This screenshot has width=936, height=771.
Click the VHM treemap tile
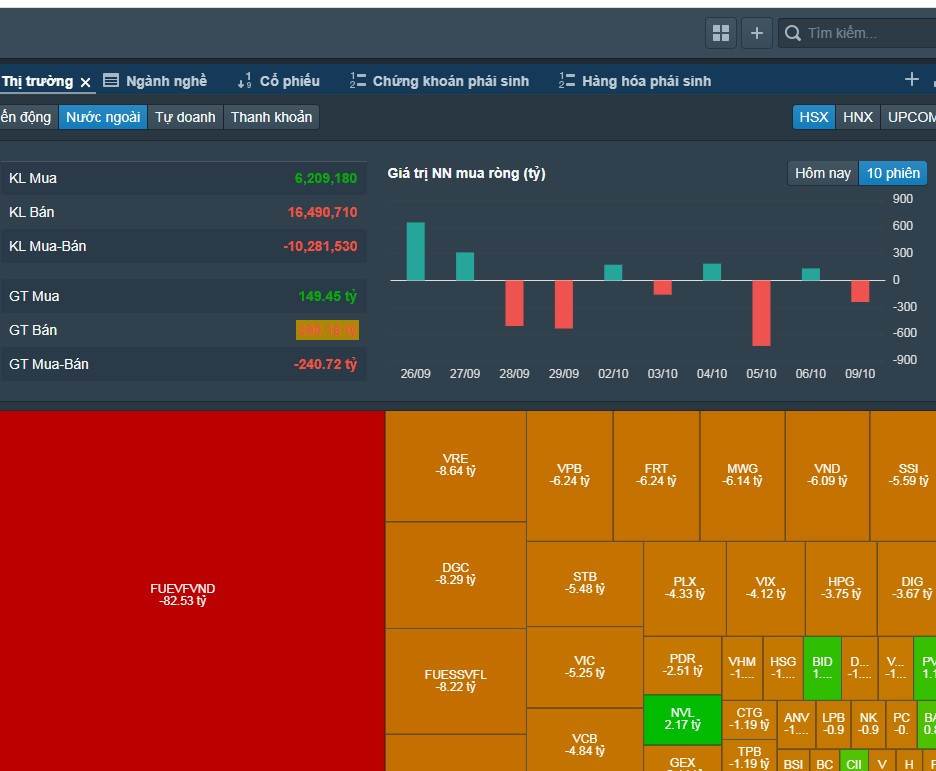click(x=742, y=668)
